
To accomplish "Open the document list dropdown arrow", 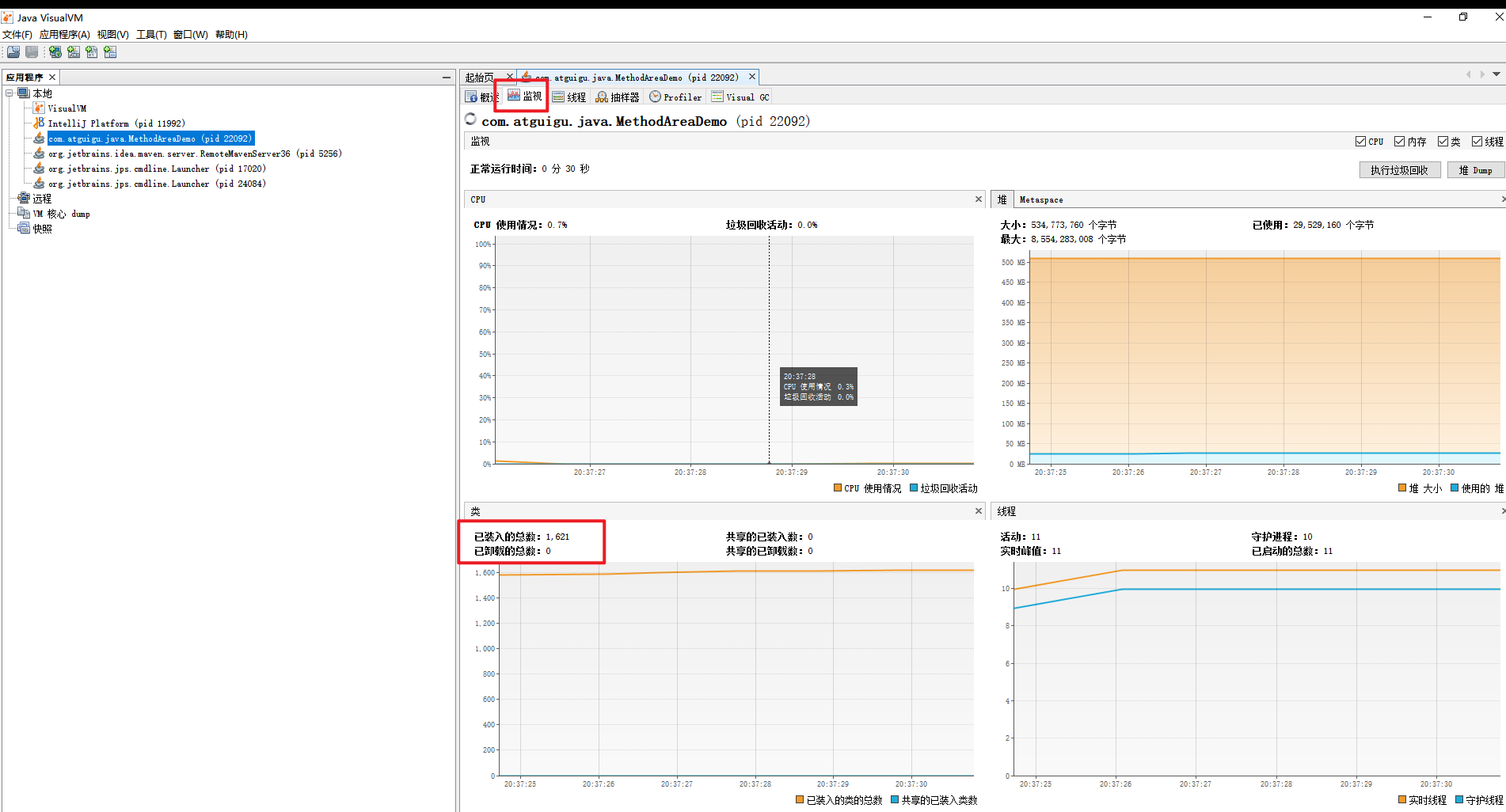I will click(1496, 74).
